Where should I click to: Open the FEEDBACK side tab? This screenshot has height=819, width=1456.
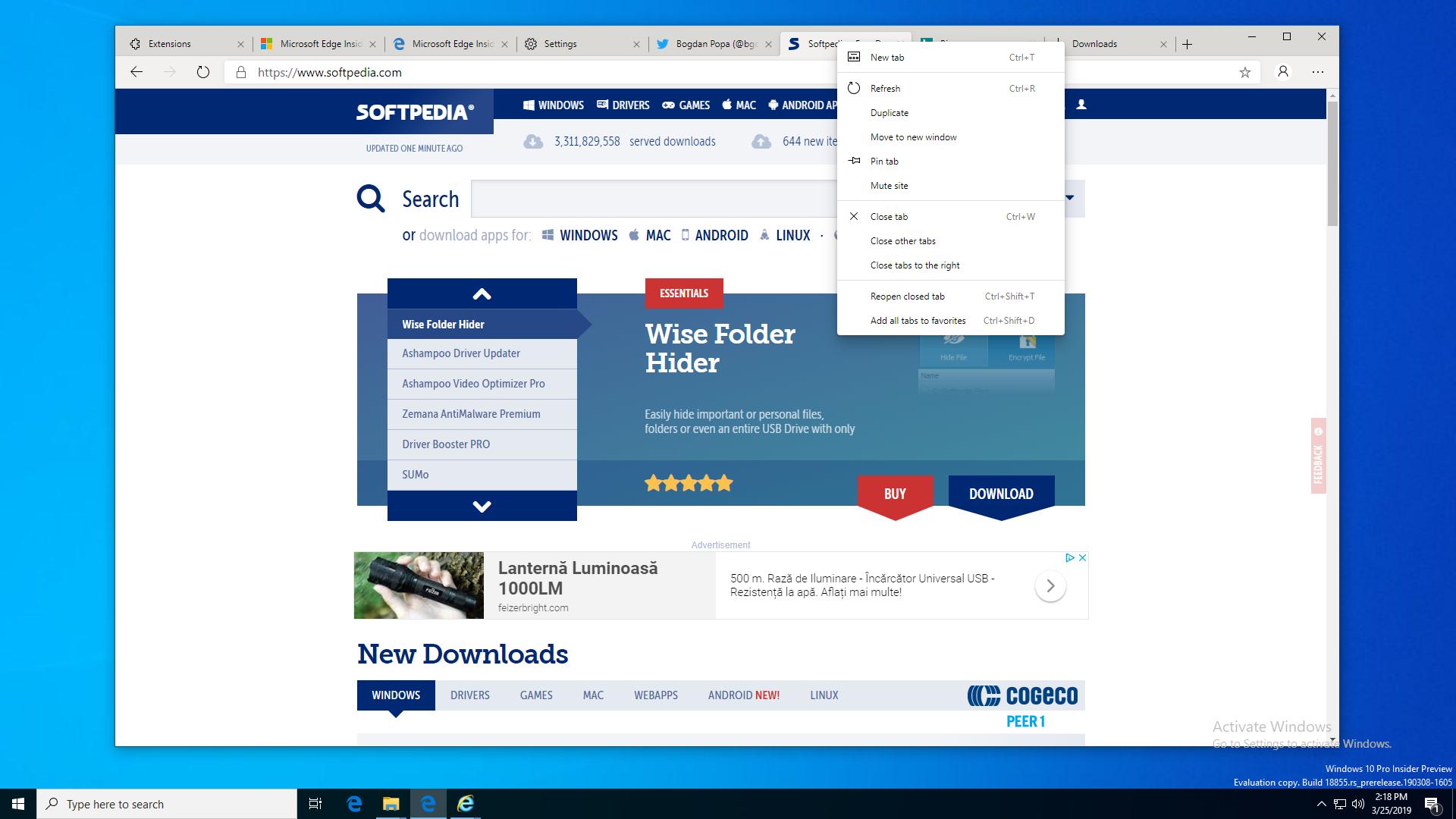[x=1318, y=456]
